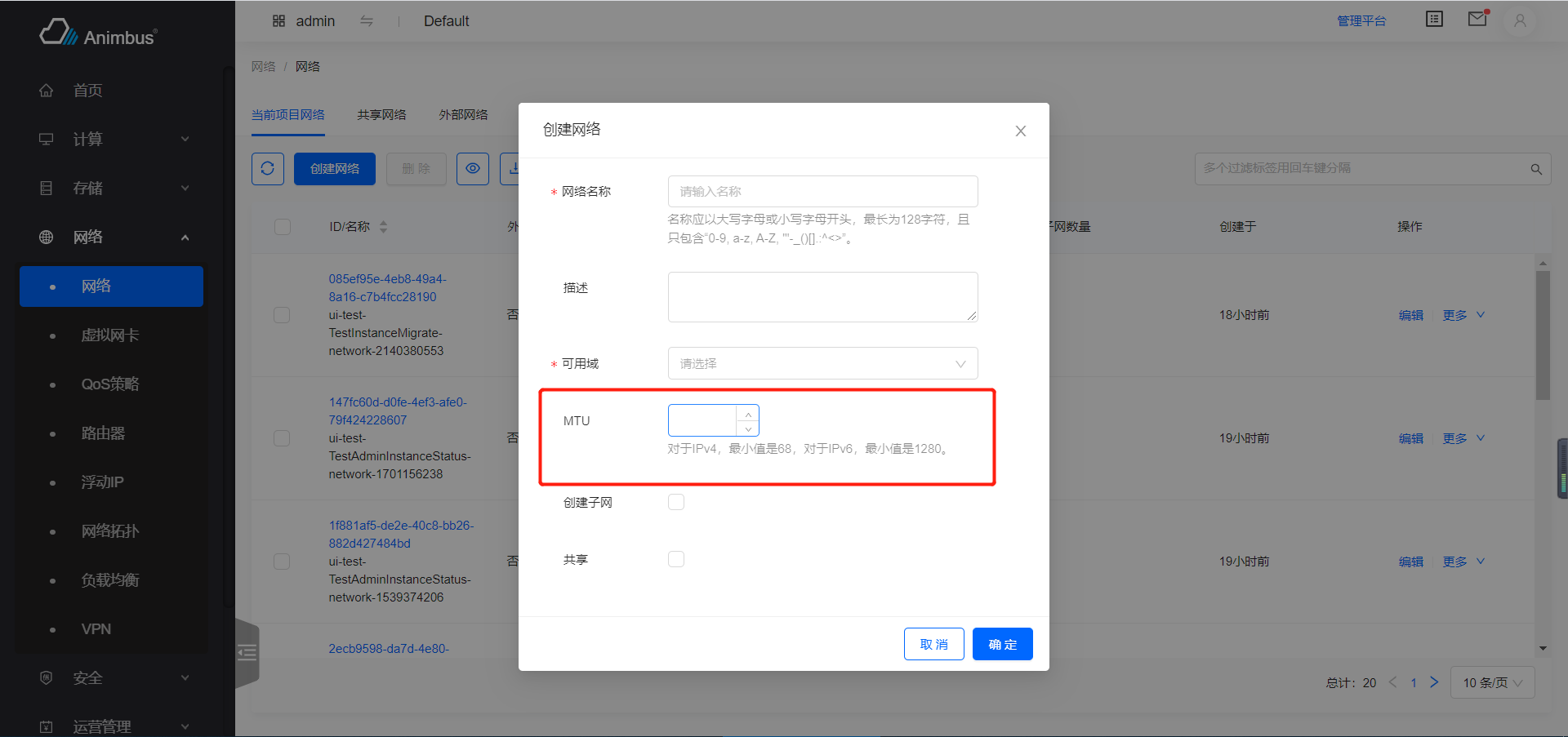
Task: Open the 可用域 dropdown selector
Action: tap(822, 362)
